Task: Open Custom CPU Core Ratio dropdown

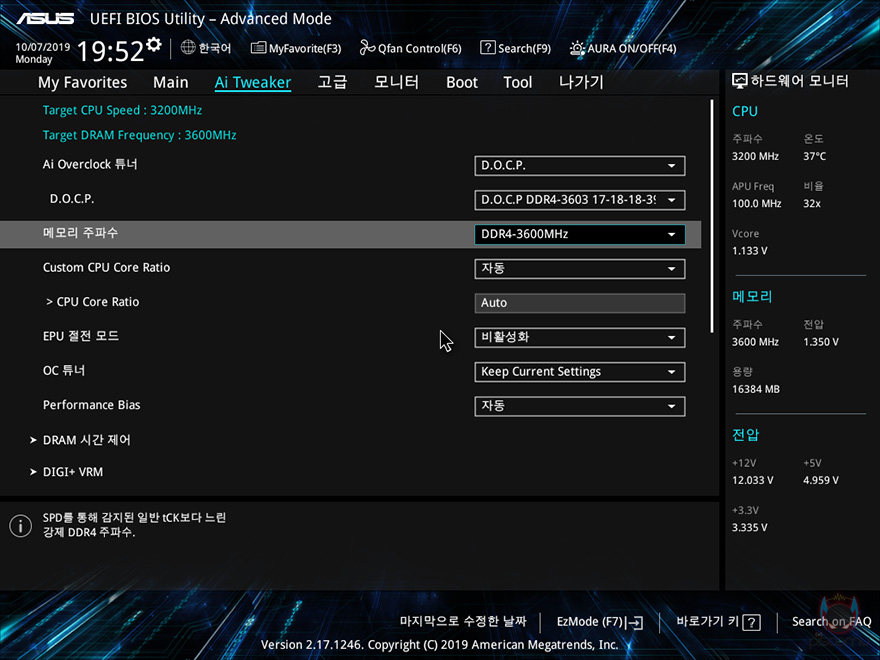Action: point(580,268)
